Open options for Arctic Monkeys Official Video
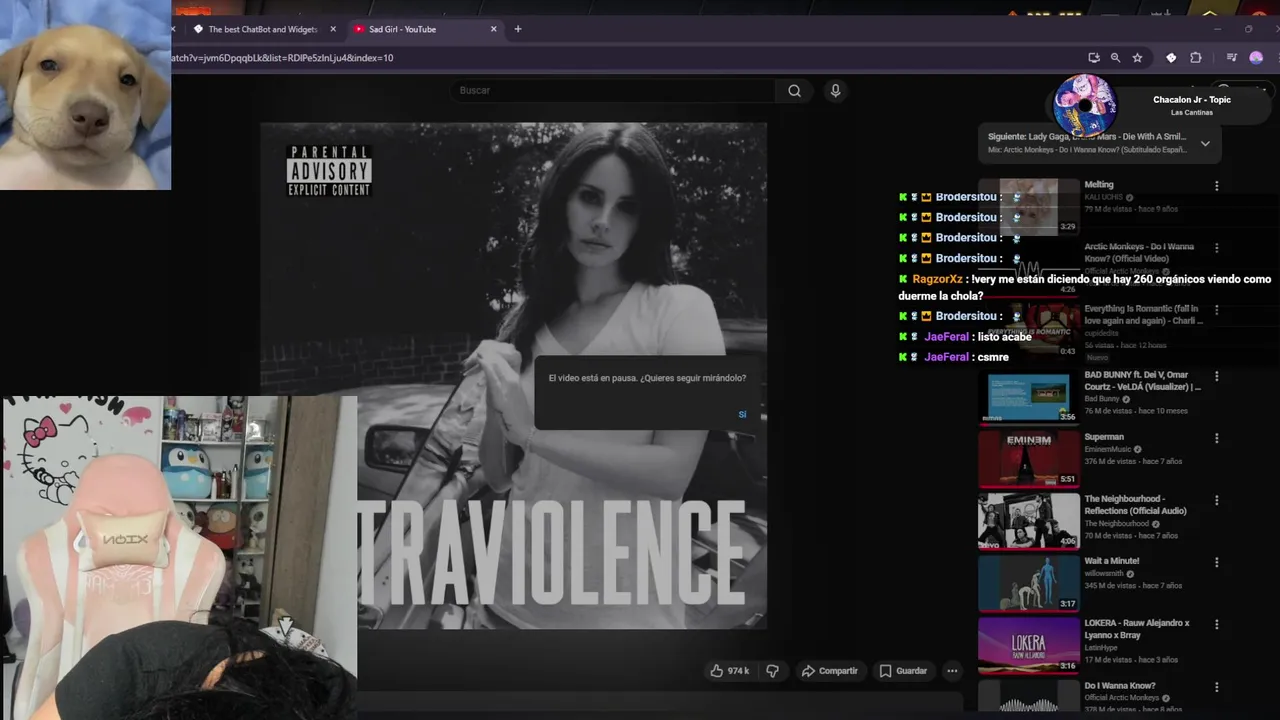 coord(1216,248)
